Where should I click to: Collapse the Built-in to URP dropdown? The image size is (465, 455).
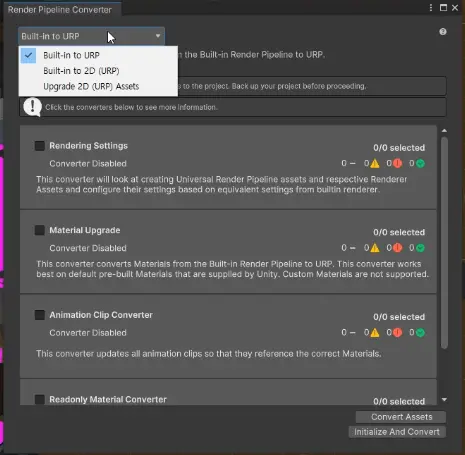[x=91, y=36]
